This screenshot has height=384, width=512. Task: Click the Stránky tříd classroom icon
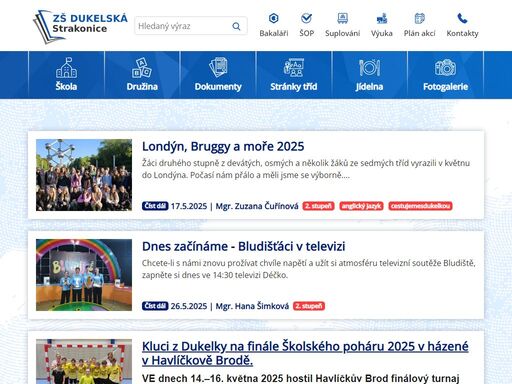293,68
